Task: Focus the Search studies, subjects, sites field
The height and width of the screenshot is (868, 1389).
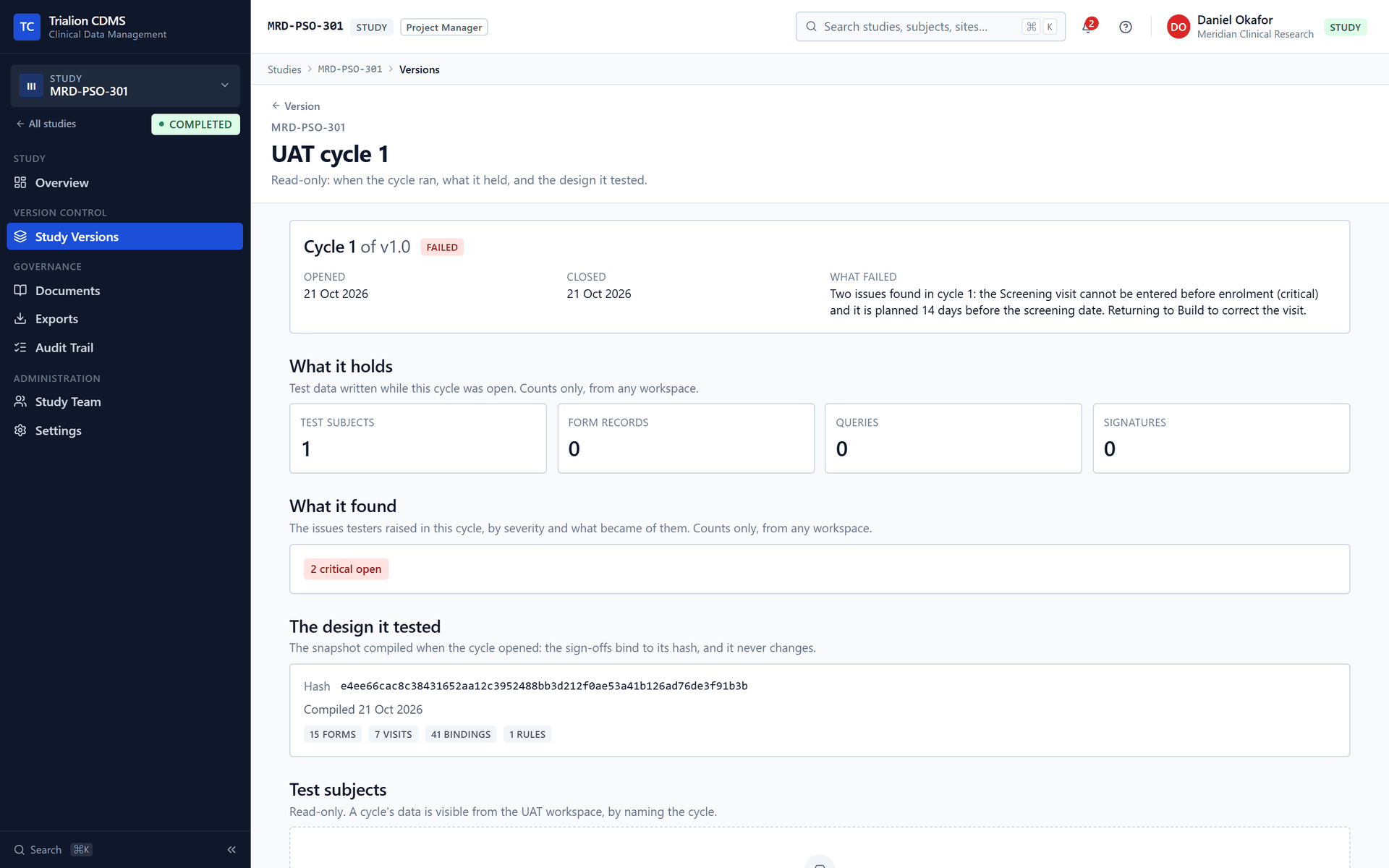Action: click(930, 27)
